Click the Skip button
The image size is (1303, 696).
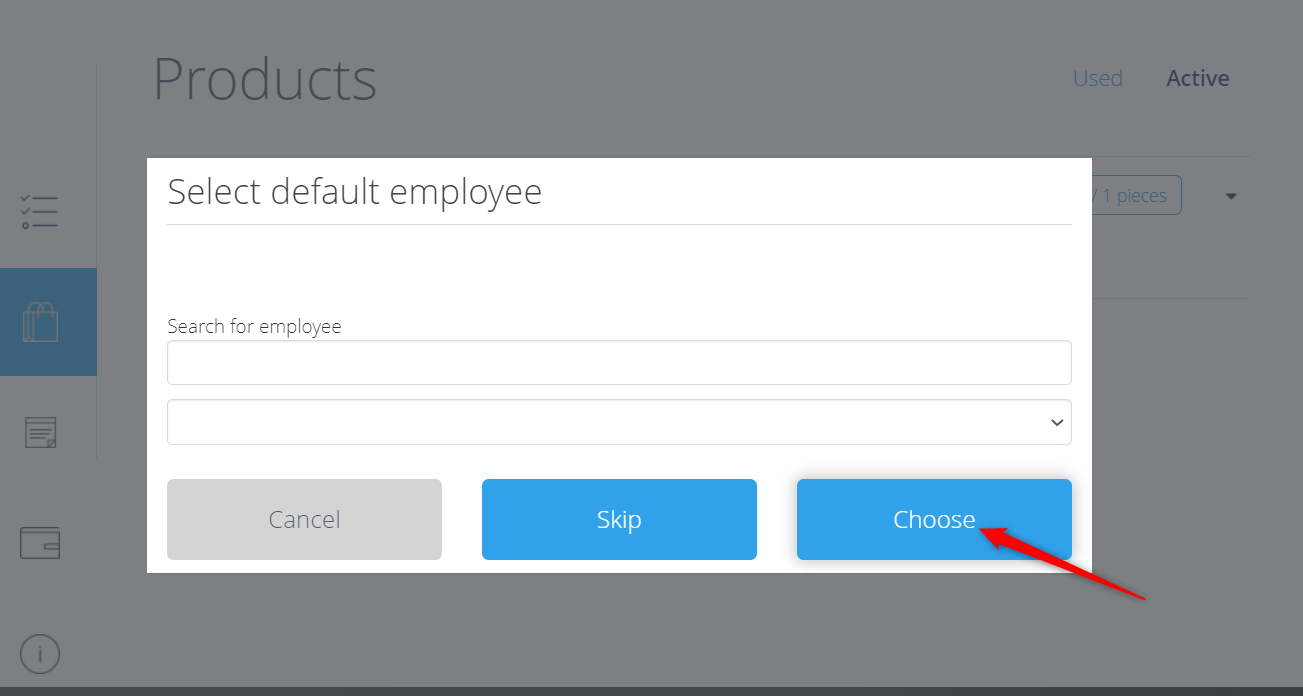[x=619, y=519]
